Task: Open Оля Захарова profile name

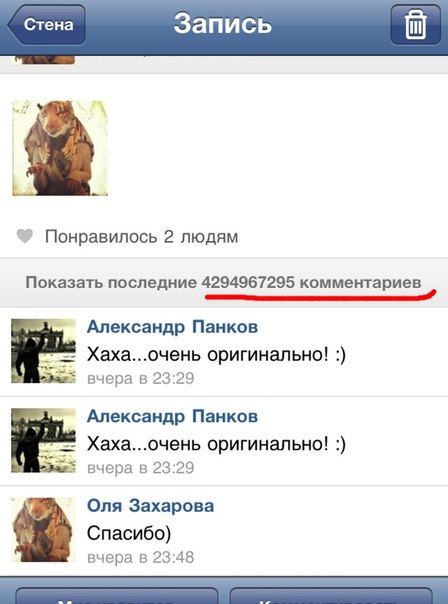Action: (x=150, y=506)
